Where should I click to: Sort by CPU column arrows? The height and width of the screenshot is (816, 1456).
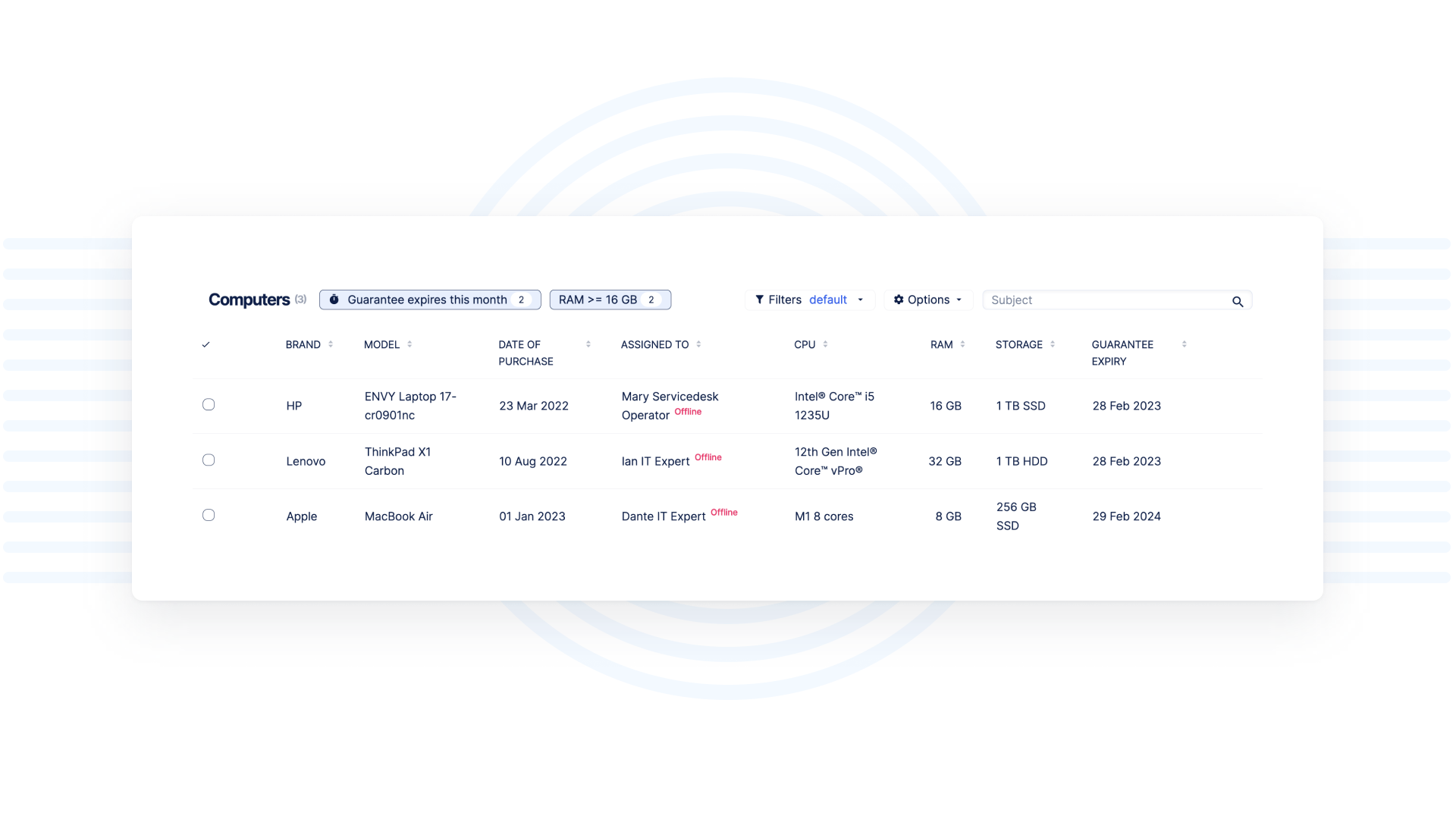pyautogui.click(x=825, y=344)
